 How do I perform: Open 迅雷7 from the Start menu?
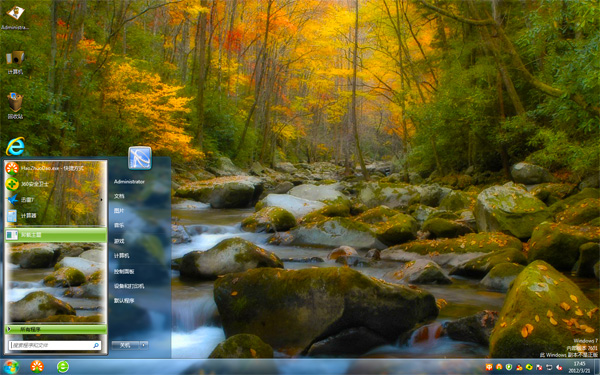point(55,200)
